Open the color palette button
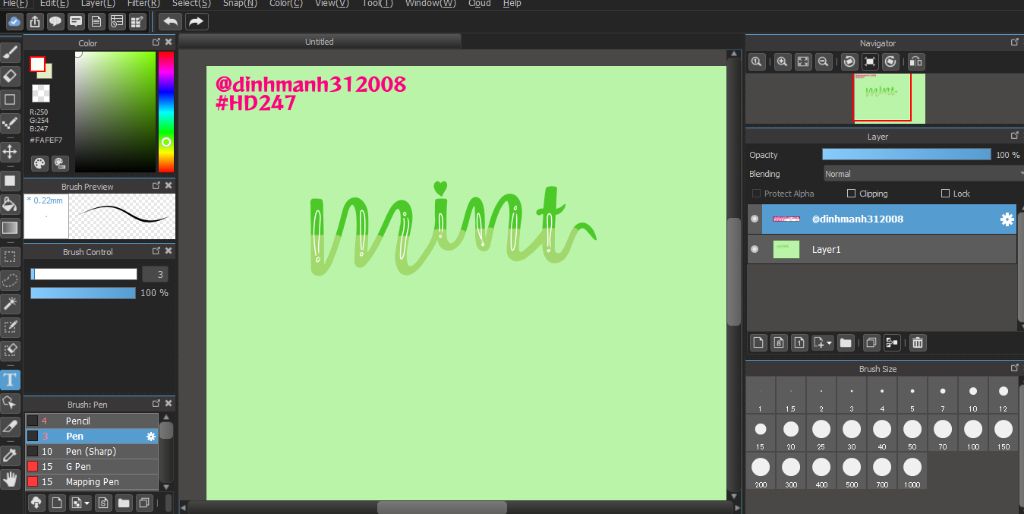Viewport: 1024px width, 514px height. pos(40,163)
